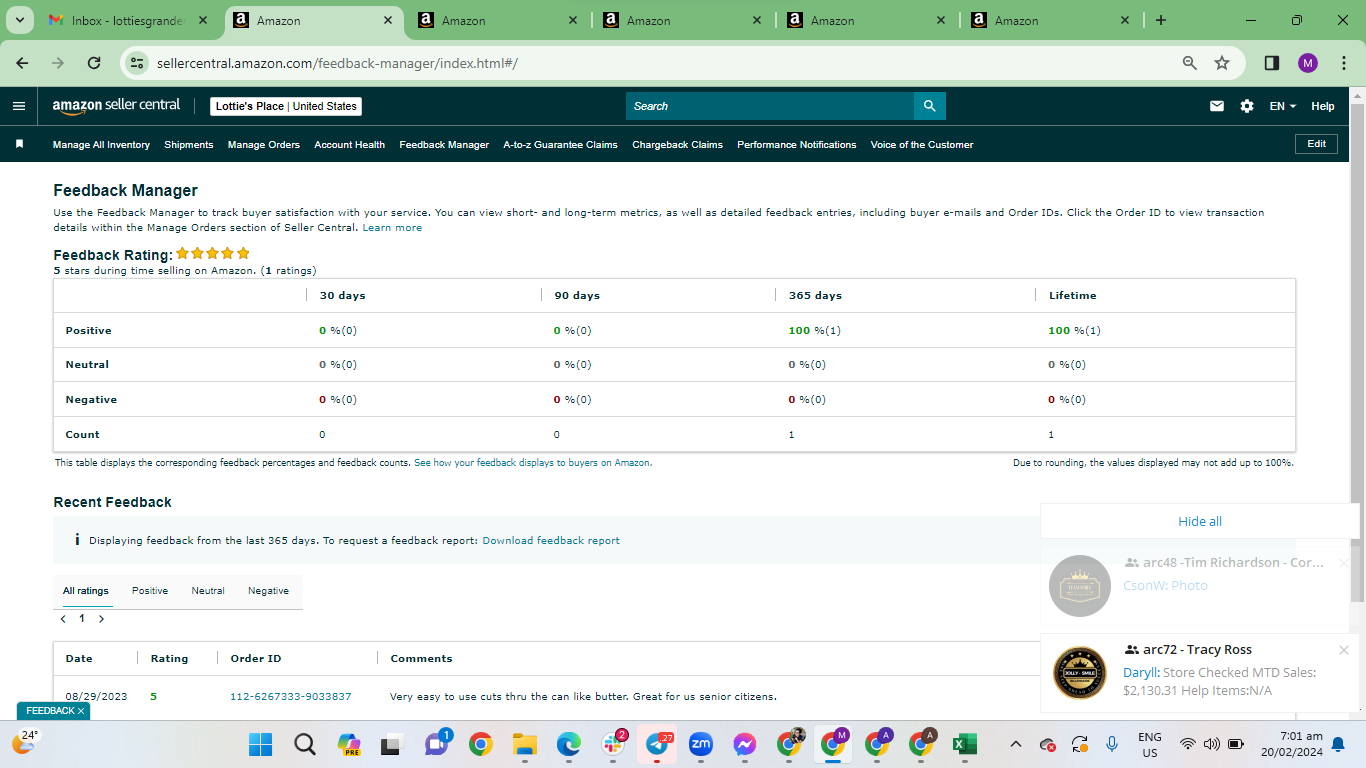1366x768 pixels.
Task: Click the Amazon Seller Central logo
Action: coord(116,105)
